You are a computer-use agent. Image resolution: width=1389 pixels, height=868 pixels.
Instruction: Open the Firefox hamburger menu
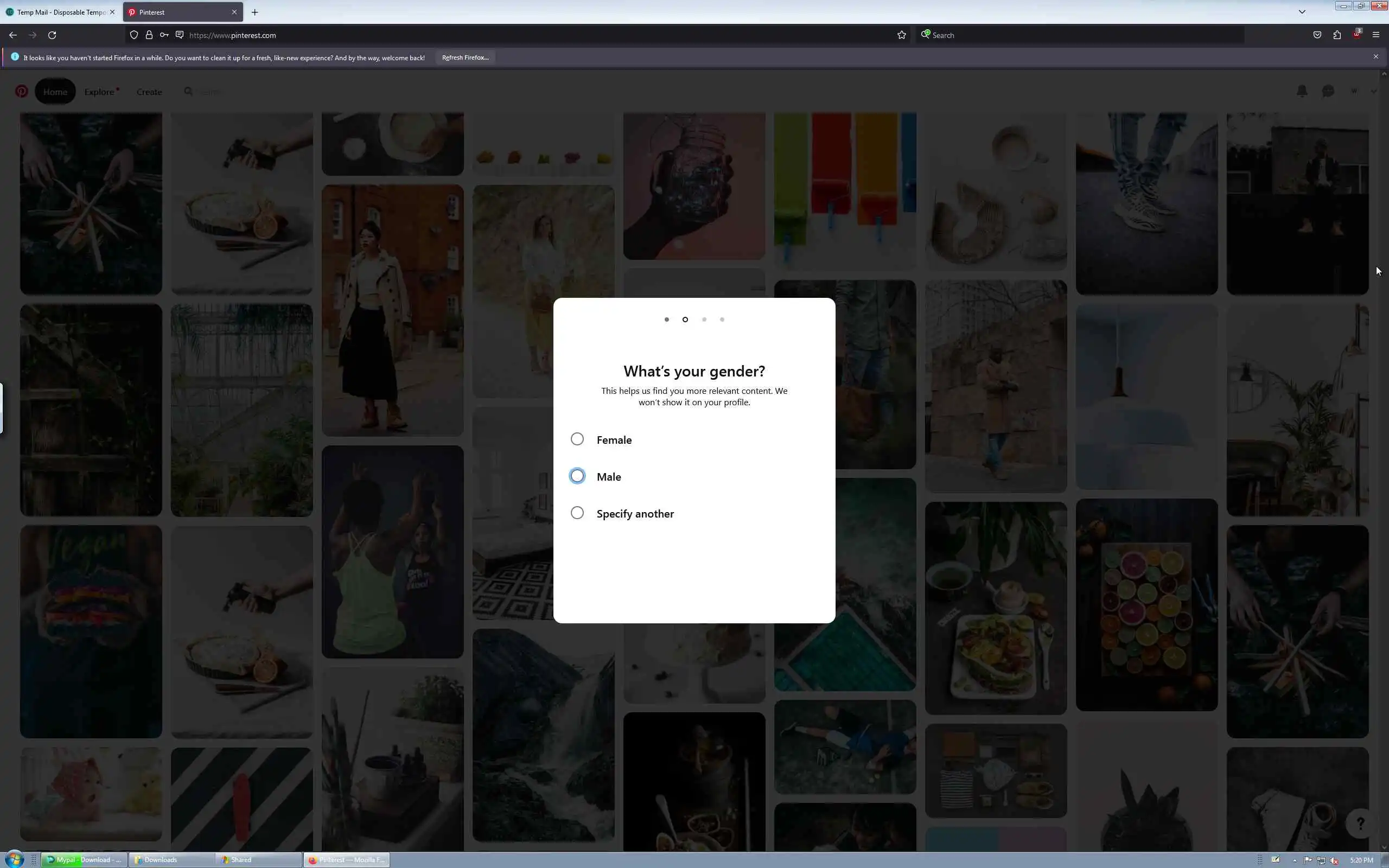tap(1376, 35)
